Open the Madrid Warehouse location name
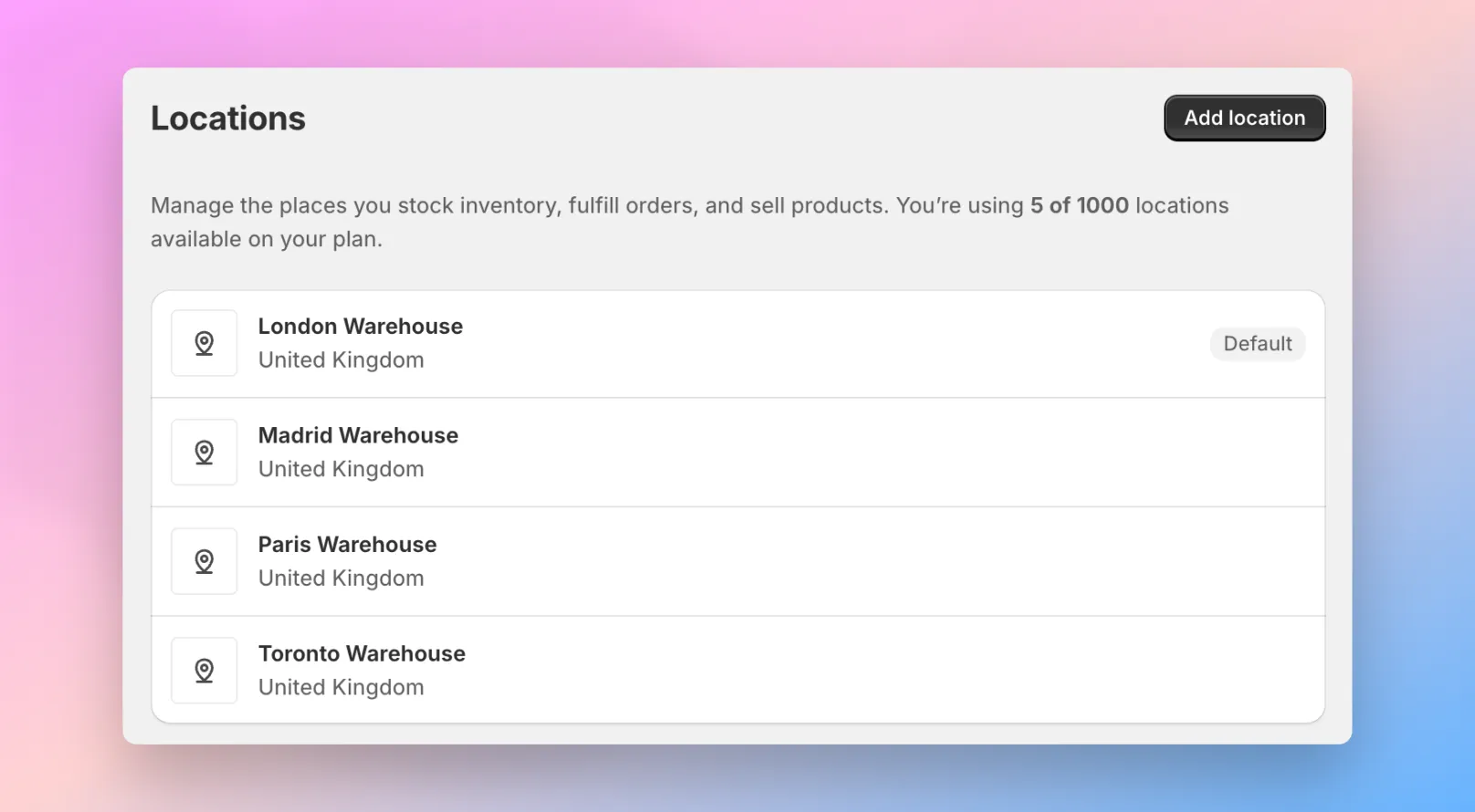Screen dimensions: 1475x812 coord(358,435)
